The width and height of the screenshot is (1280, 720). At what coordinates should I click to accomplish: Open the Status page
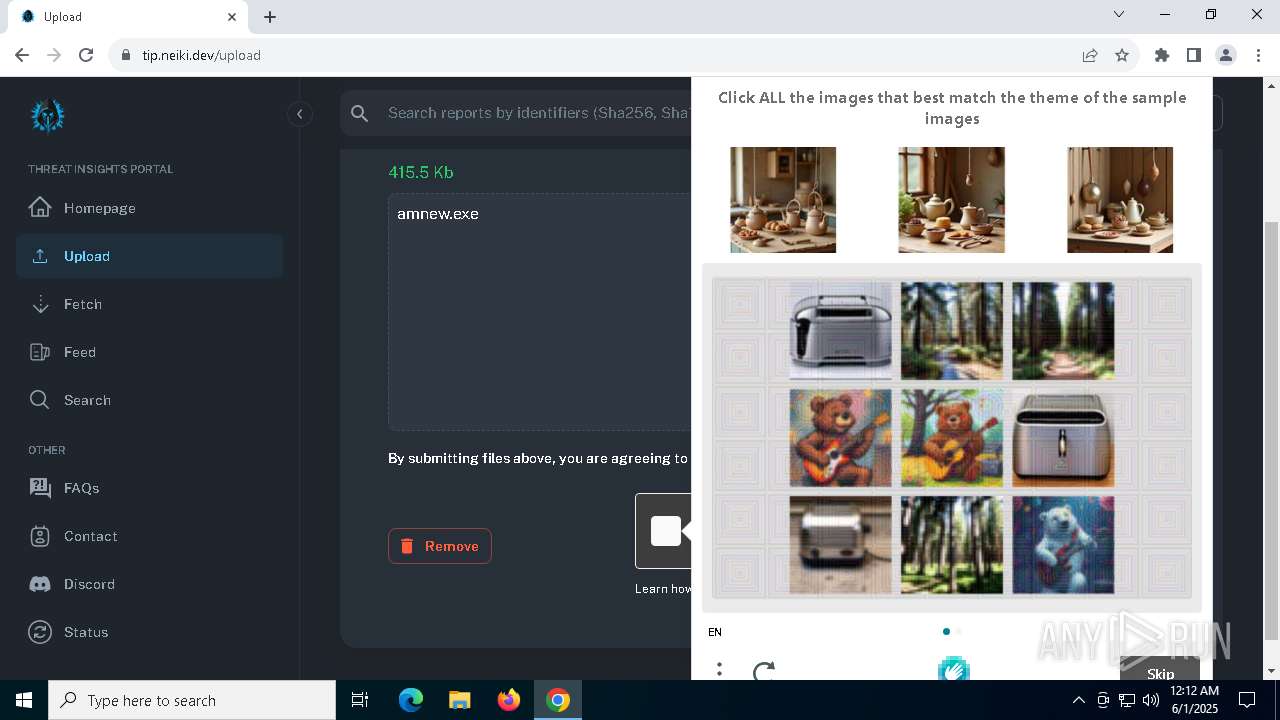150,632
